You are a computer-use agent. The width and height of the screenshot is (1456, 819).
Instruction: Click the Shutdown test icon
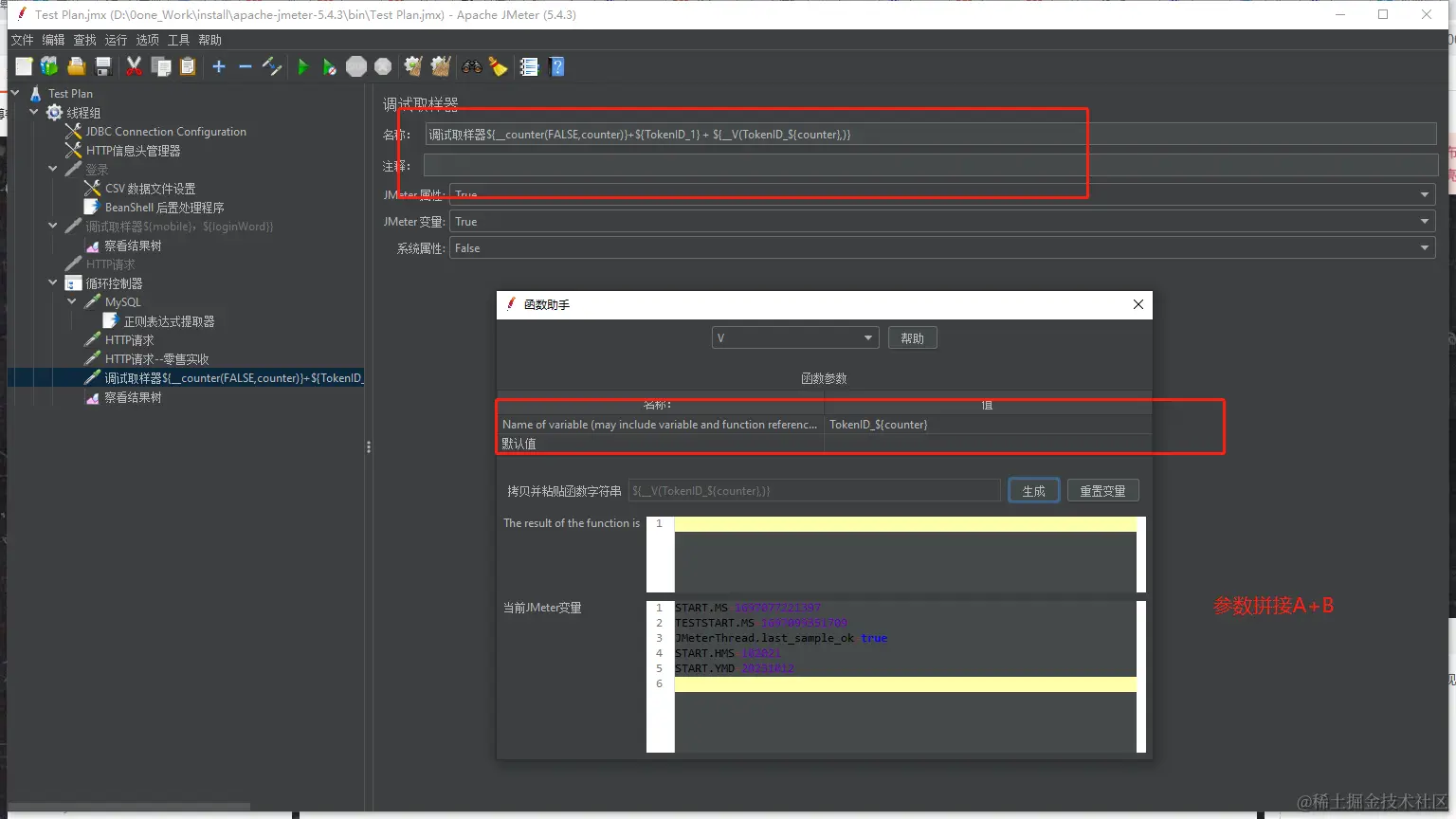tap(383, 66)
